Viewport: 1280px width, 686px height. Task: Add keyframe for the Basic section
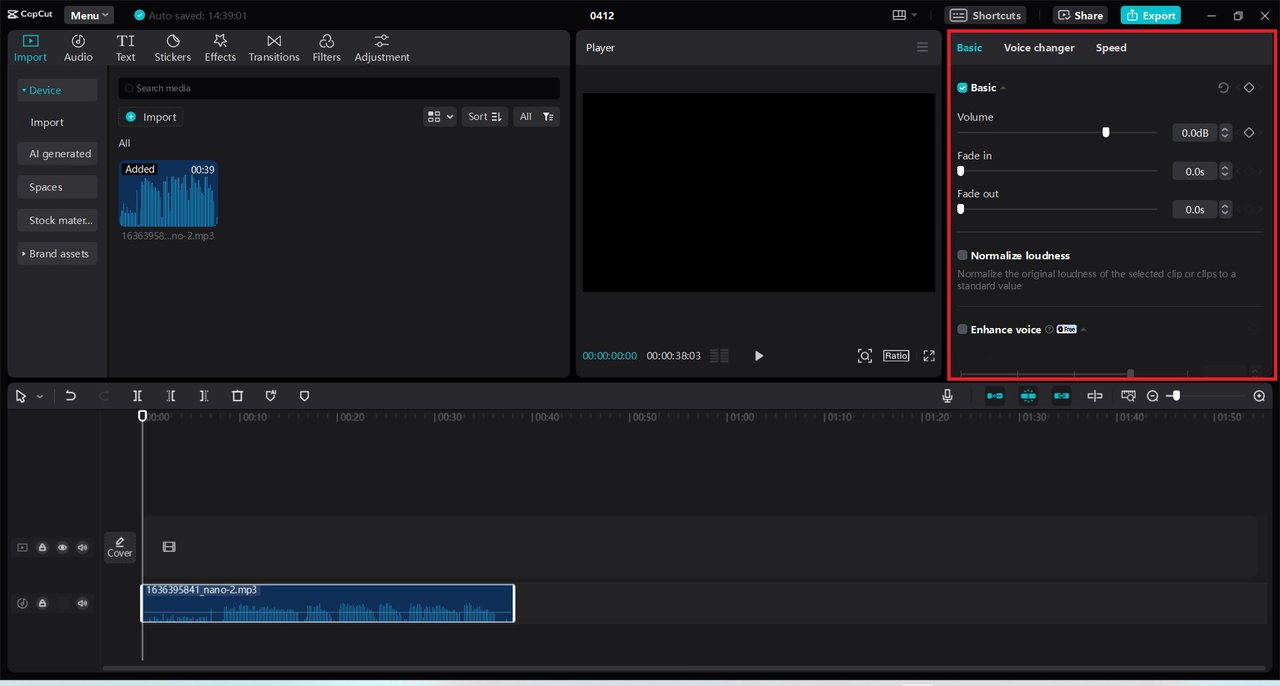(1249, 88)
